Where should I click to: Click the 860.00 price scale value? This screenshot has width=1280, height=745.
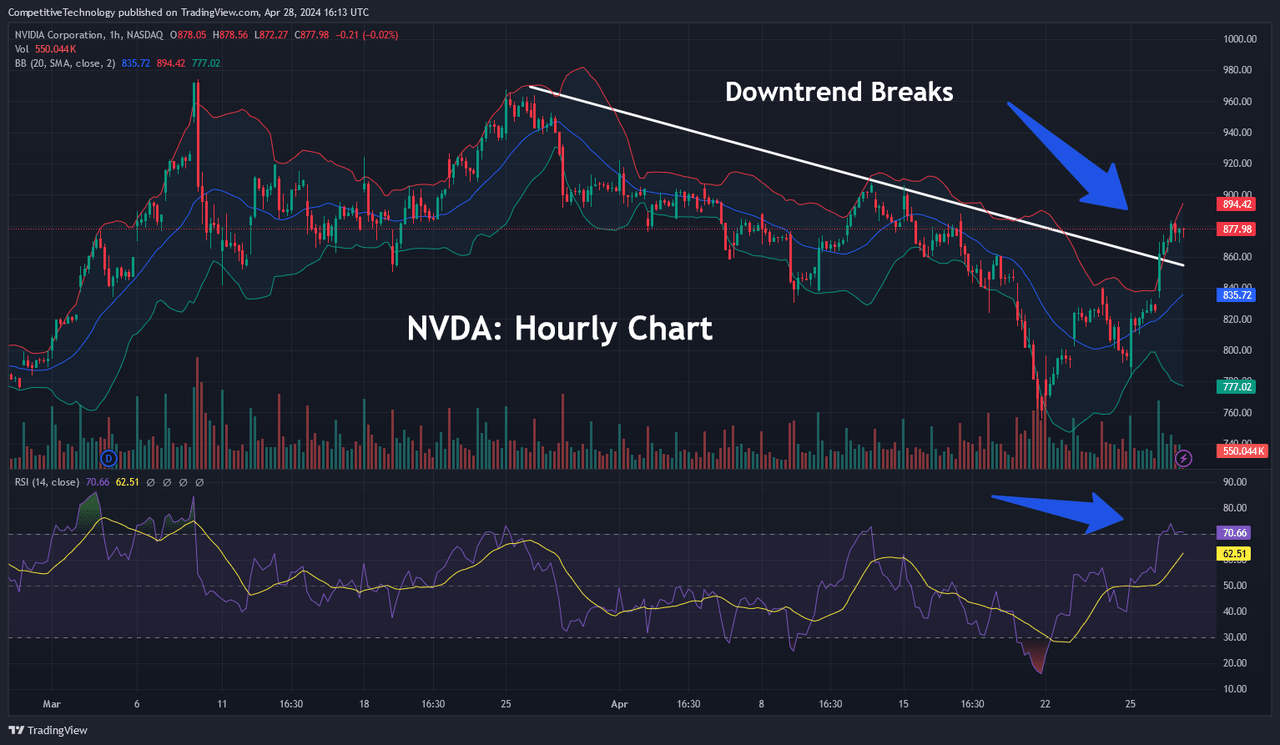tap(1236, 257)
